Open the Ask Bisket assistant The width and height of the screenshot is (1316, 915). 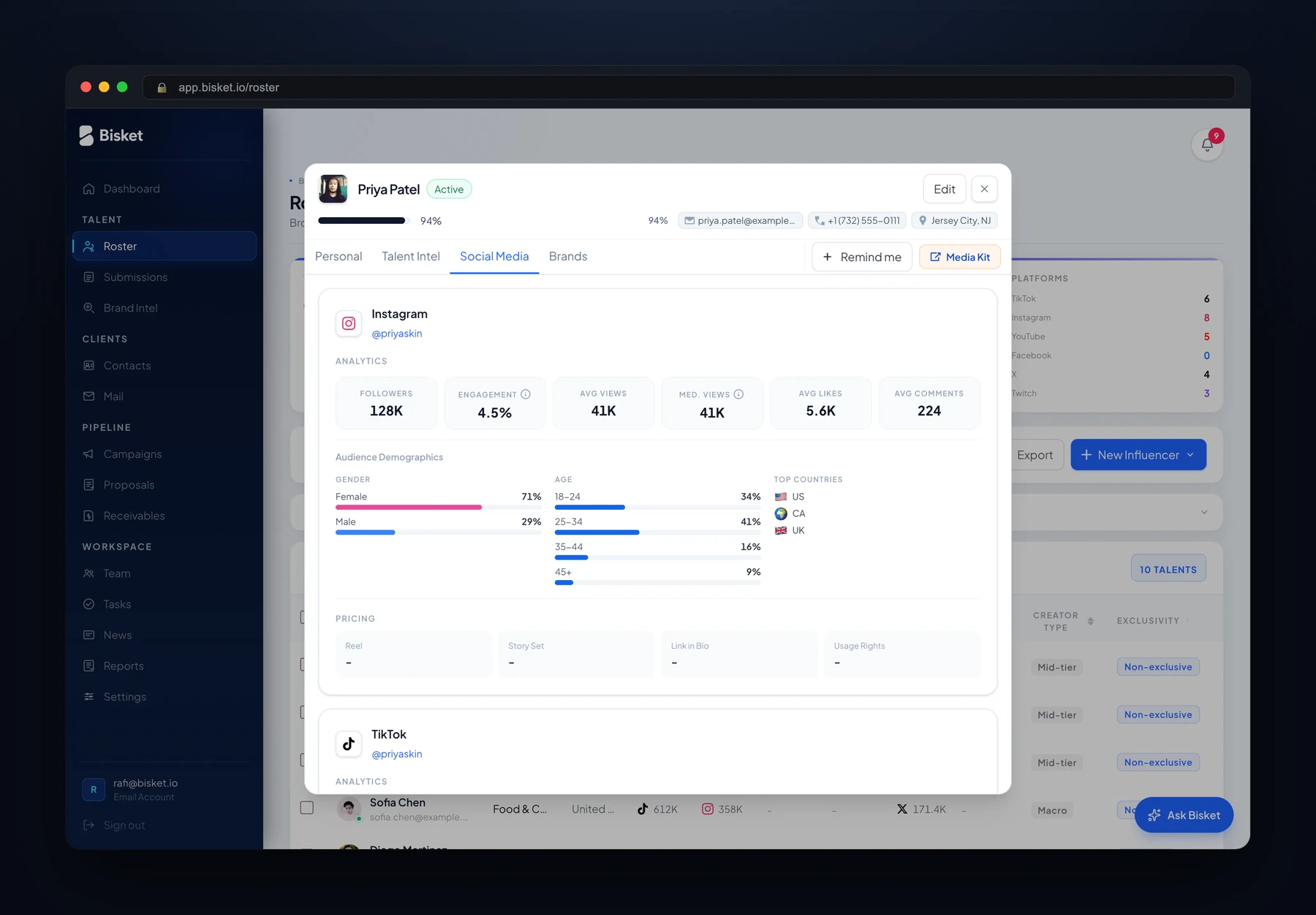1184,815
